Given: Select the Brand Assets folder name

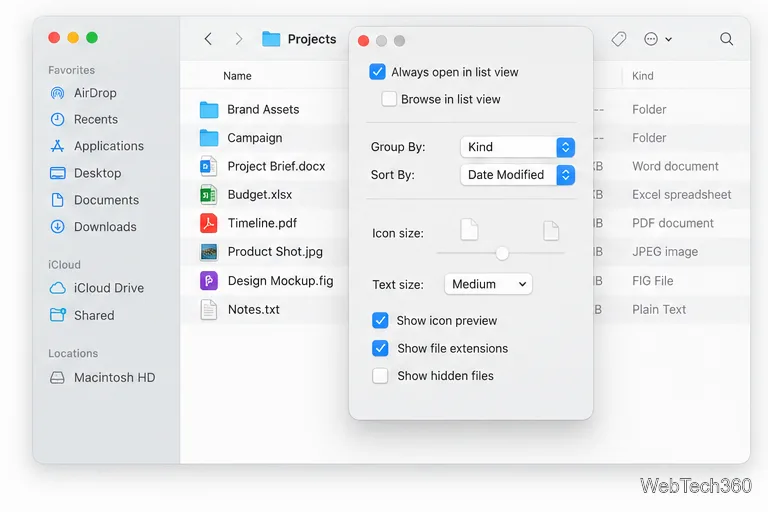Looking at the screenshot, I should click(x=263, y=110).
